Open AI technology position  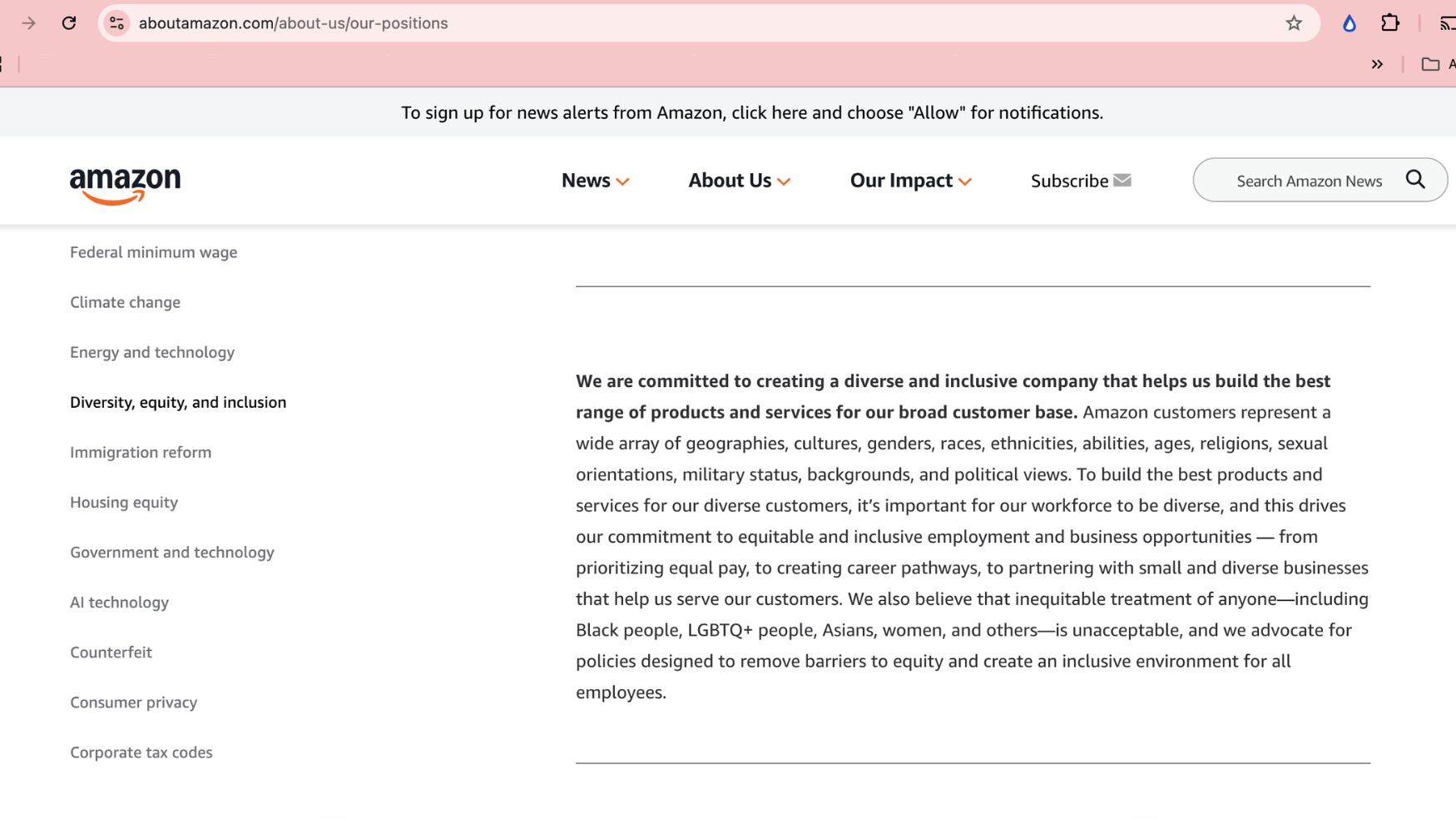(x=119, y=602)
